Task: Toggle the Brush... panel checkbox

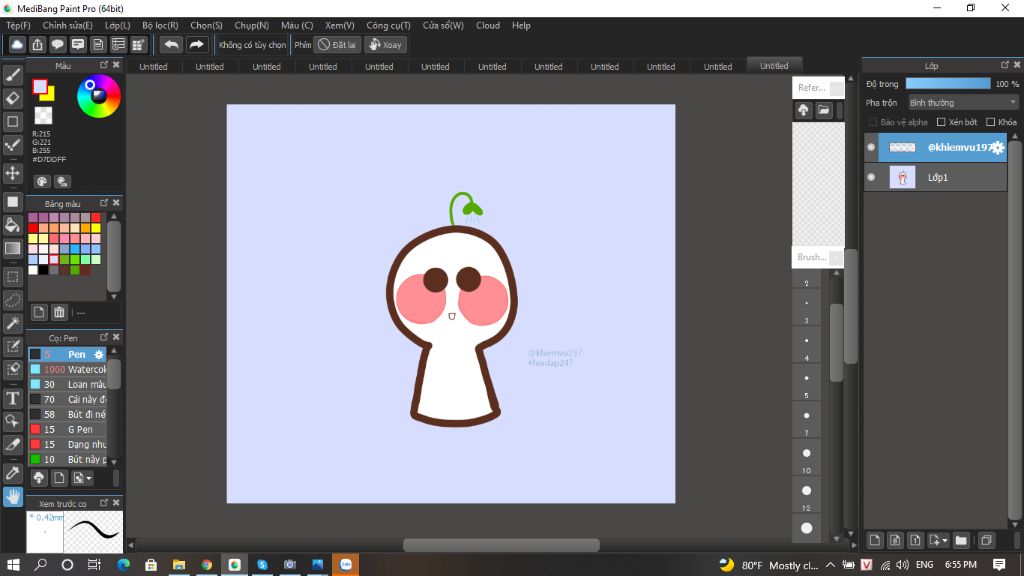Action: tap(836, 258)
